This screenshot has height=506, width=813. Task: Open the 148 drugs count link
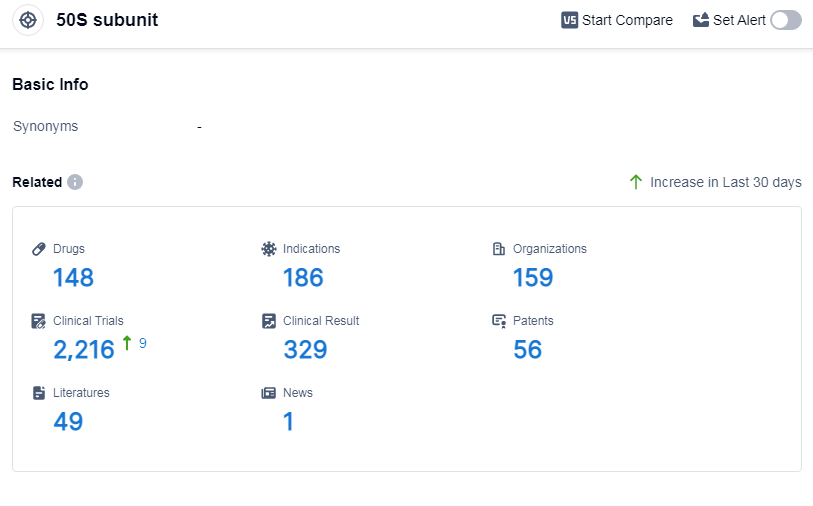click(73, 278)
